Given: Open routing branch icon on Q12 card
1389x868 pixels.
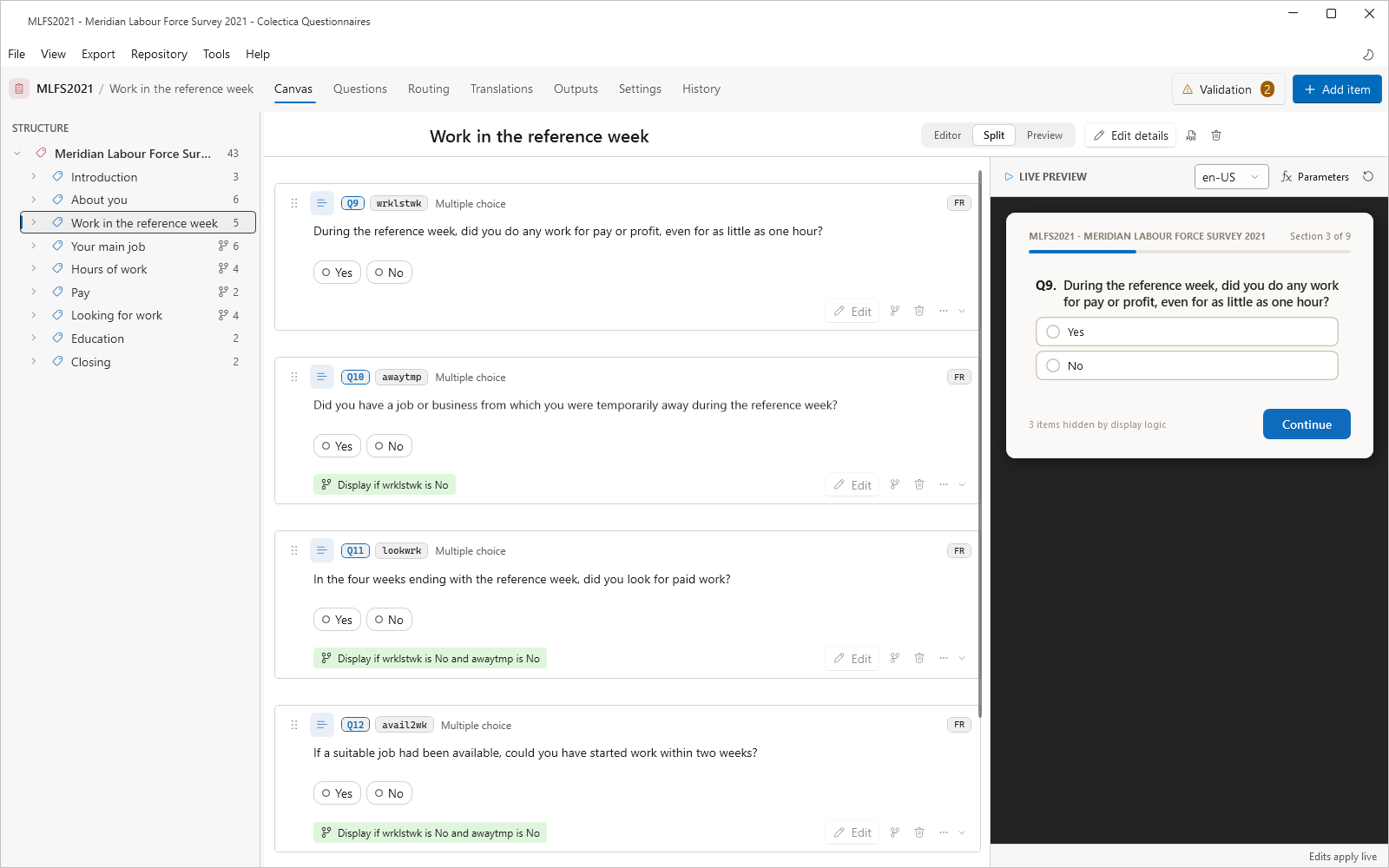Looking at the screenshot, I should pos(895,832).
